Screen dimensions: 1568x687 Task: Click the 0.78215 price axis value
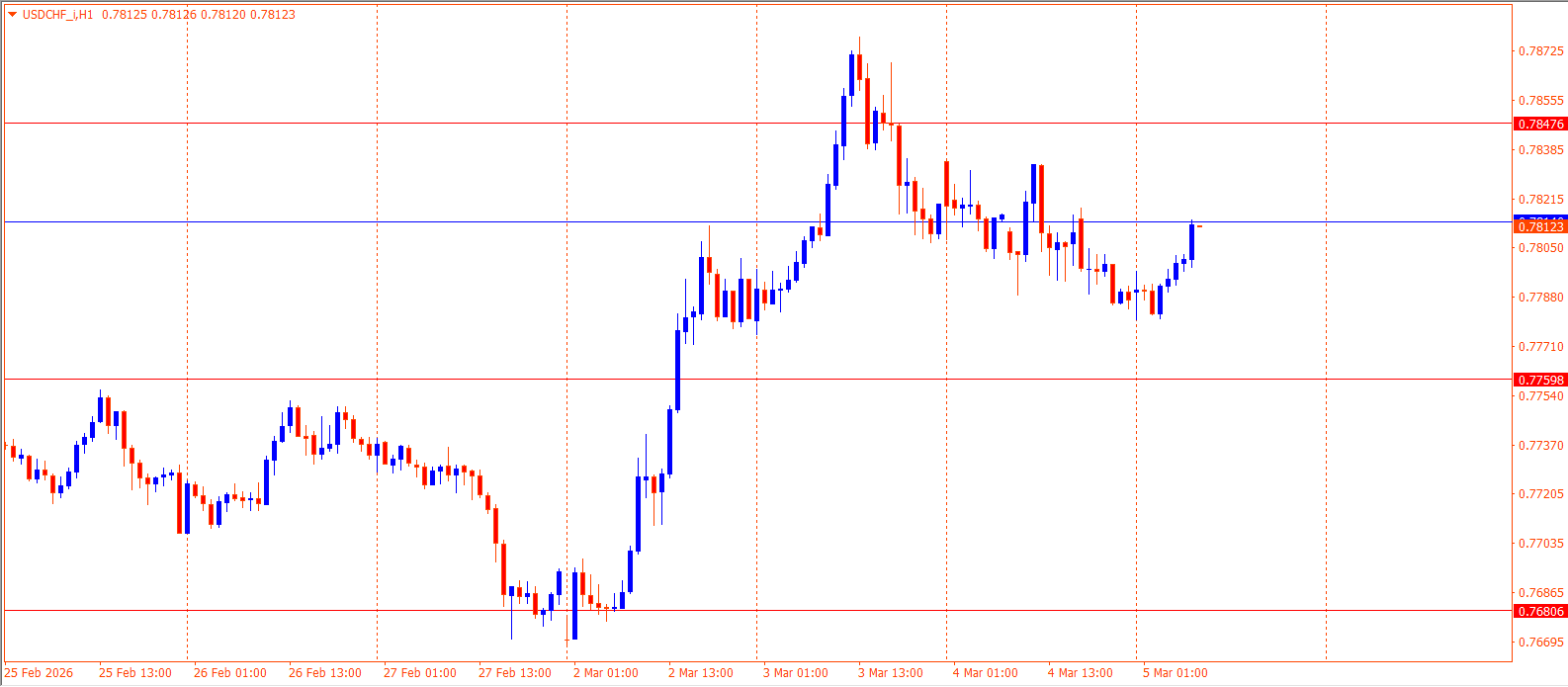tap(1541, 200)
